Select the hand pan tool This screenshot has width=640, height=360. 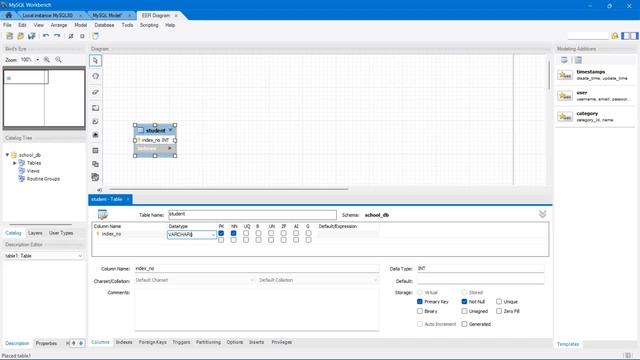click(96, 76)
